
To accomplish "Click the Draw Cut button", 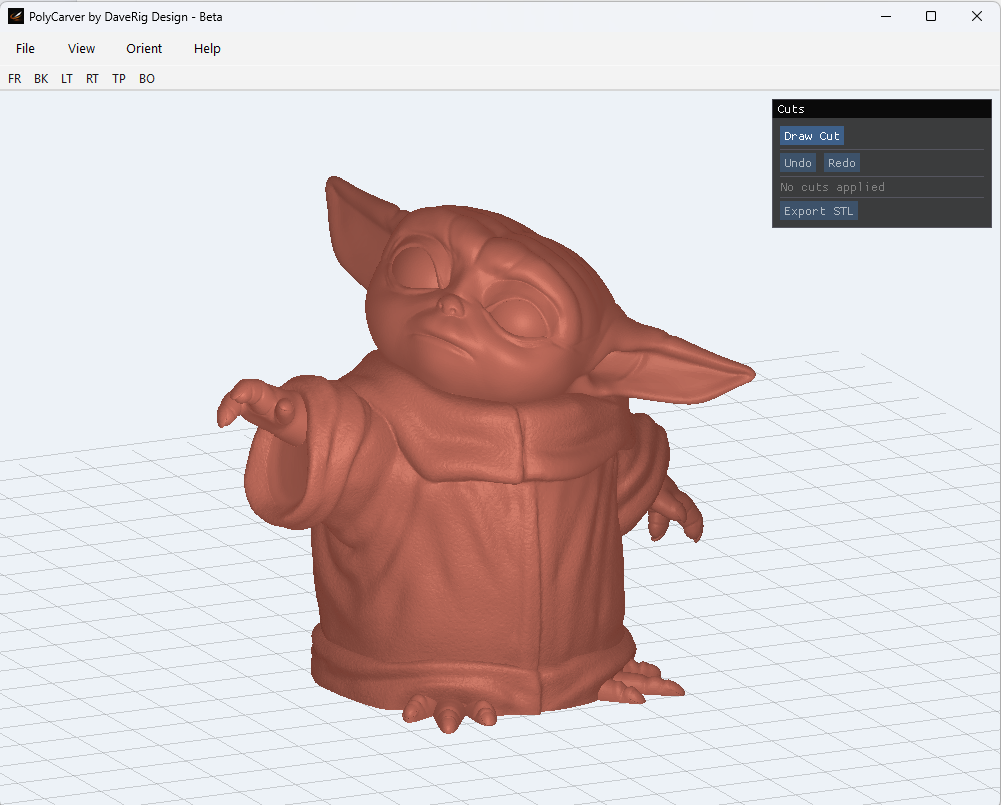I will point(811,136).
